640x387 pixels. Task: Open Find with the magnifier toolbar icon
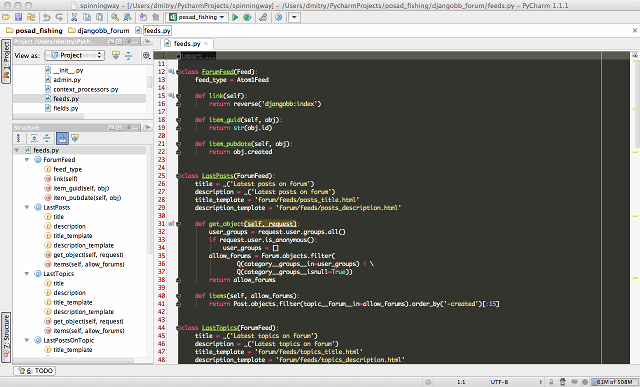click(115, 17)
